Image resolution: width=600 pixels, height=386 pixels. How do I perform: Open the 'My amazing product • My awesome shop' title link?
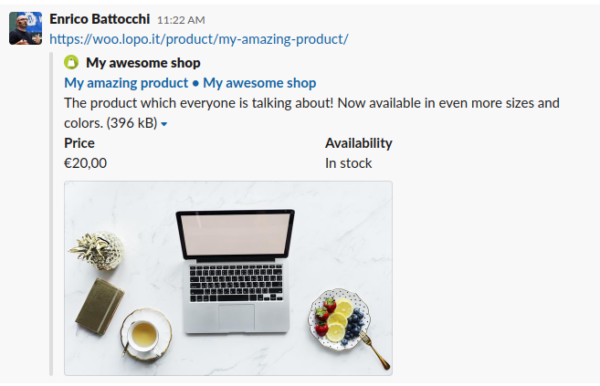190,83
